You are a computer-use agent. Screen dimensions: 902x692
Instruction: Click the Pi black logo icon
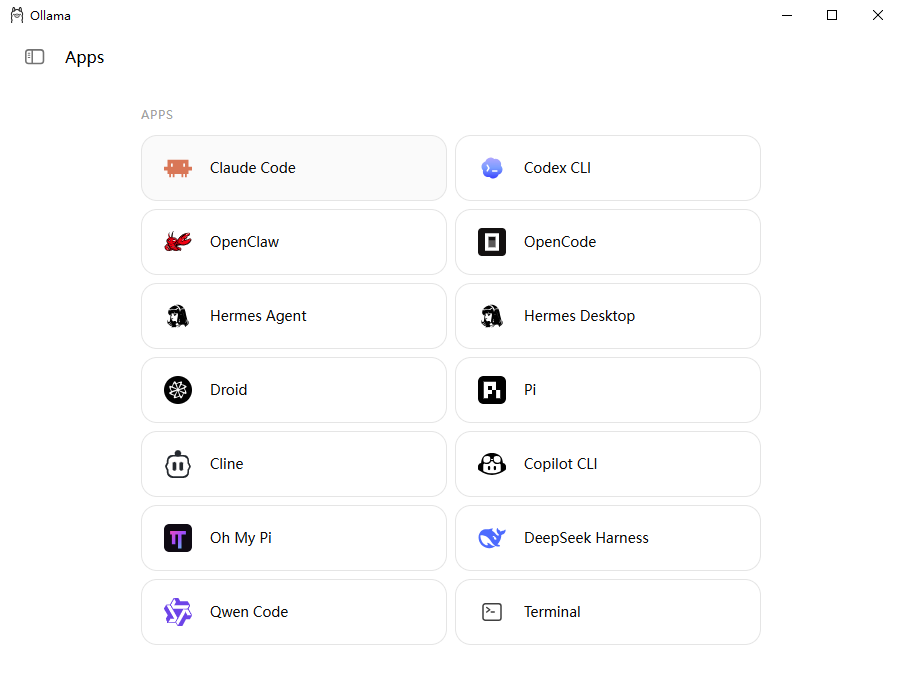(x=492, y=390)
